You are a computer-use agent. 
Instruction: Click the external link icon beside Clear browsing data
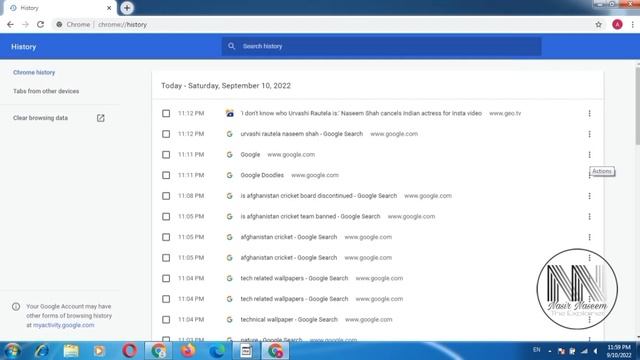100,118
